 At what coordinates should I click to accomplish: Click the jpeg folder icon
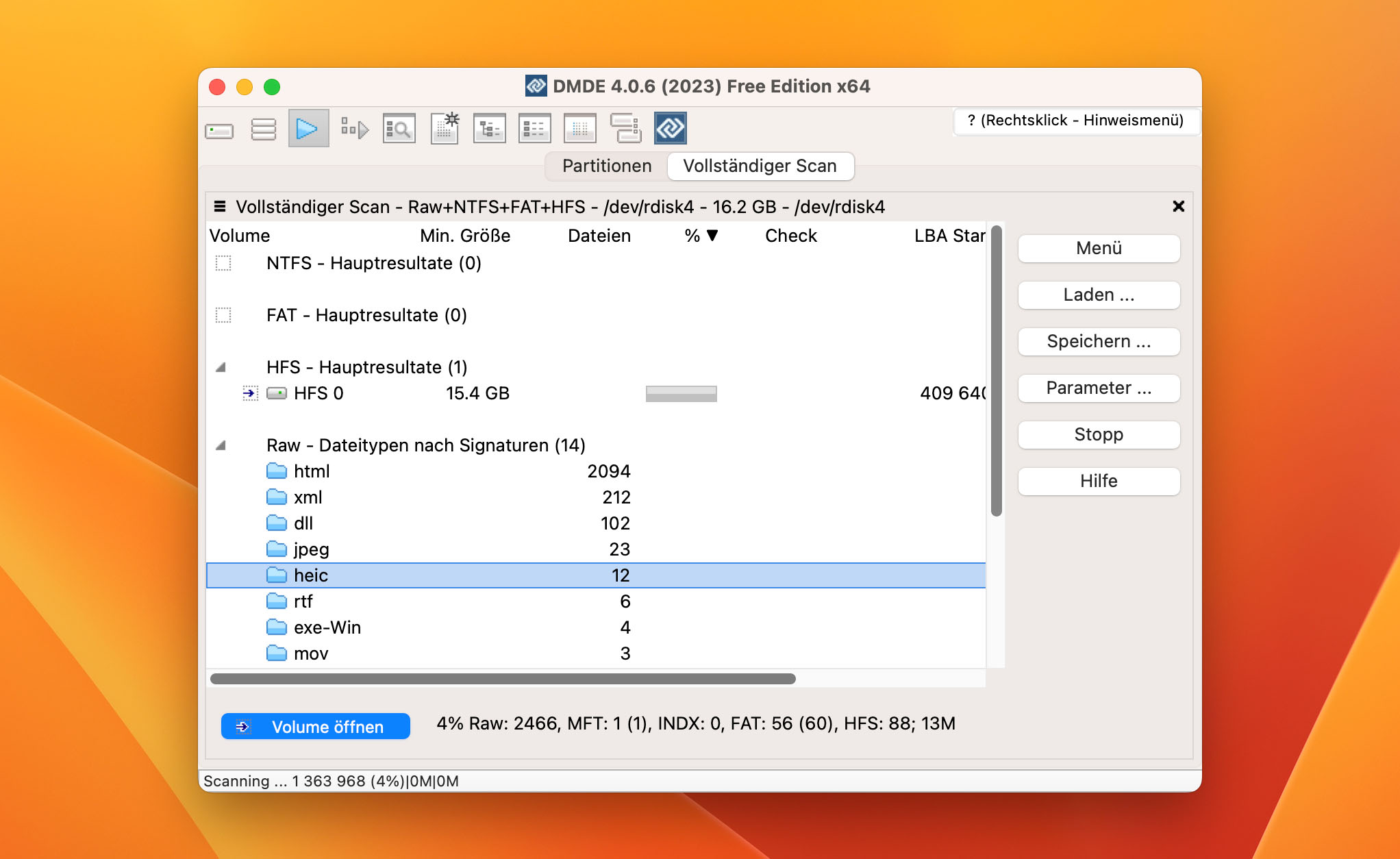coord(277,549)
